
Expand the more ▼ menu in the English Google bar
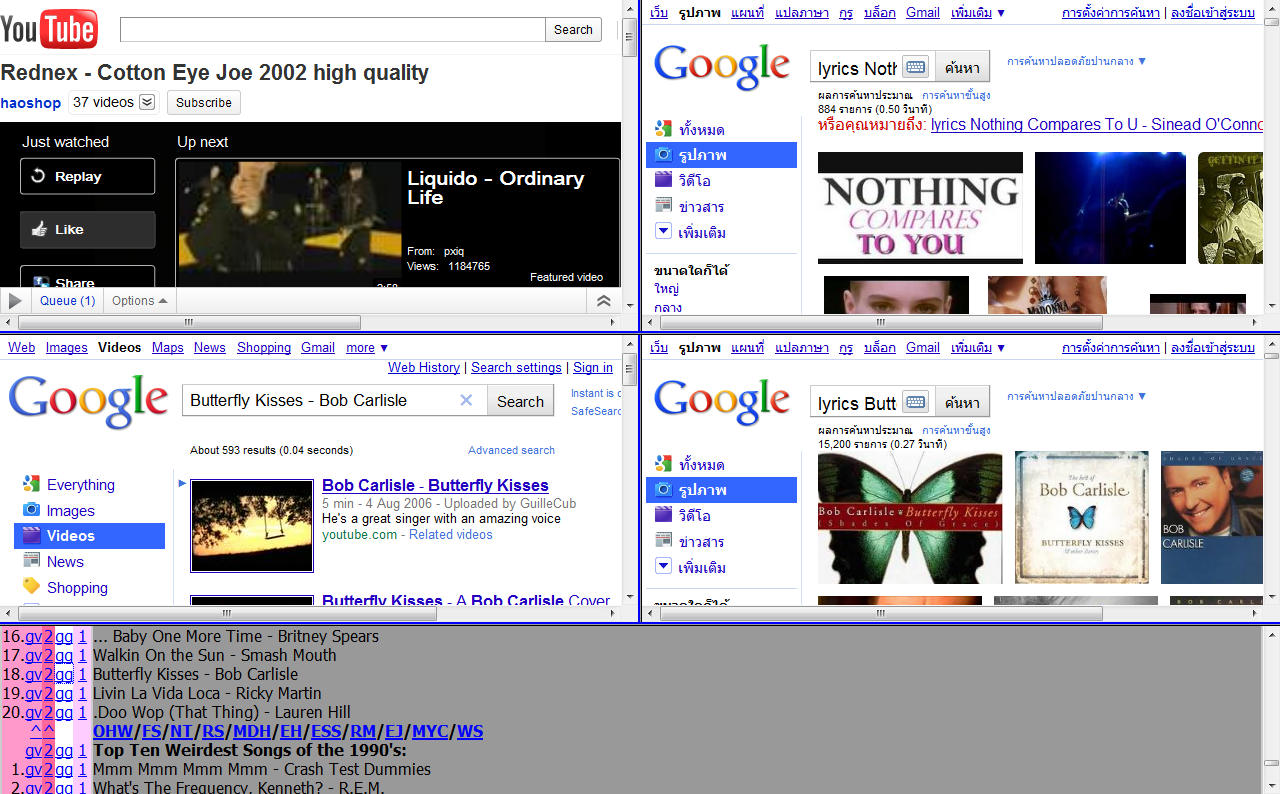pyautogui.click(x=367, y=347)
